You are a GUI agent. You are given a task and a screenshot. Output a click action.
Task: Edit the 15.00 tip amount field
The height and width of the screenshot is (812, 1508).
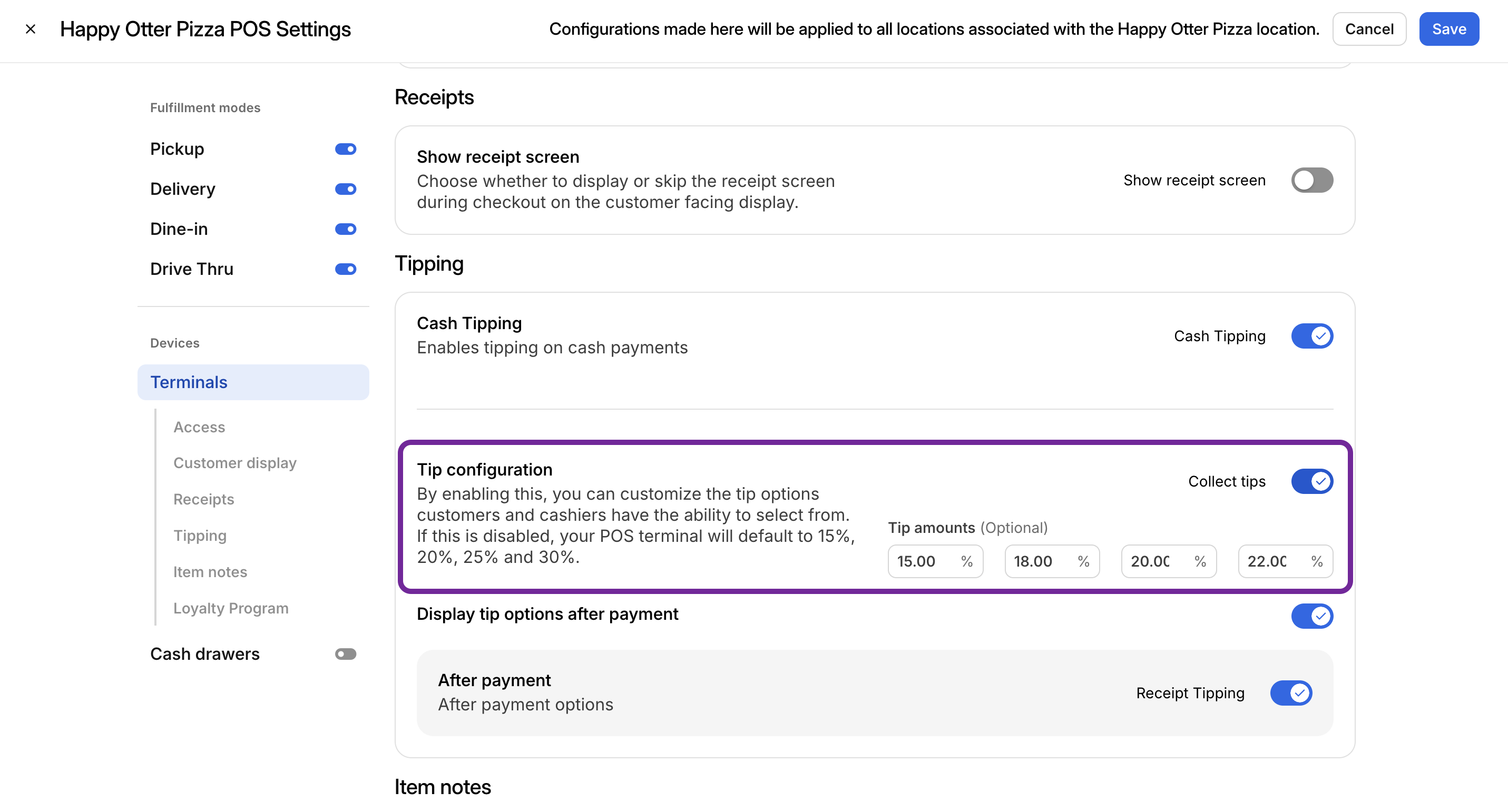[x=935, y=561]
